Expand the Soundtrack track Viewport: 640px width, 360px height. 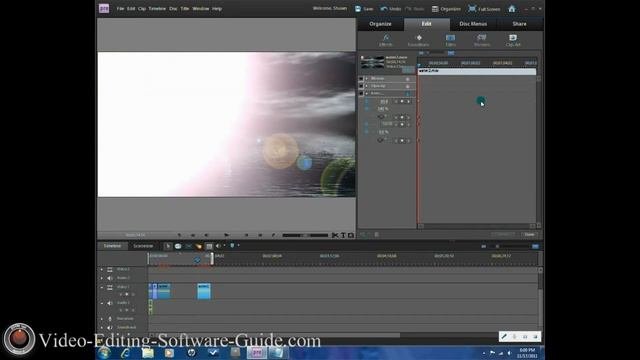tap(102, 327)
